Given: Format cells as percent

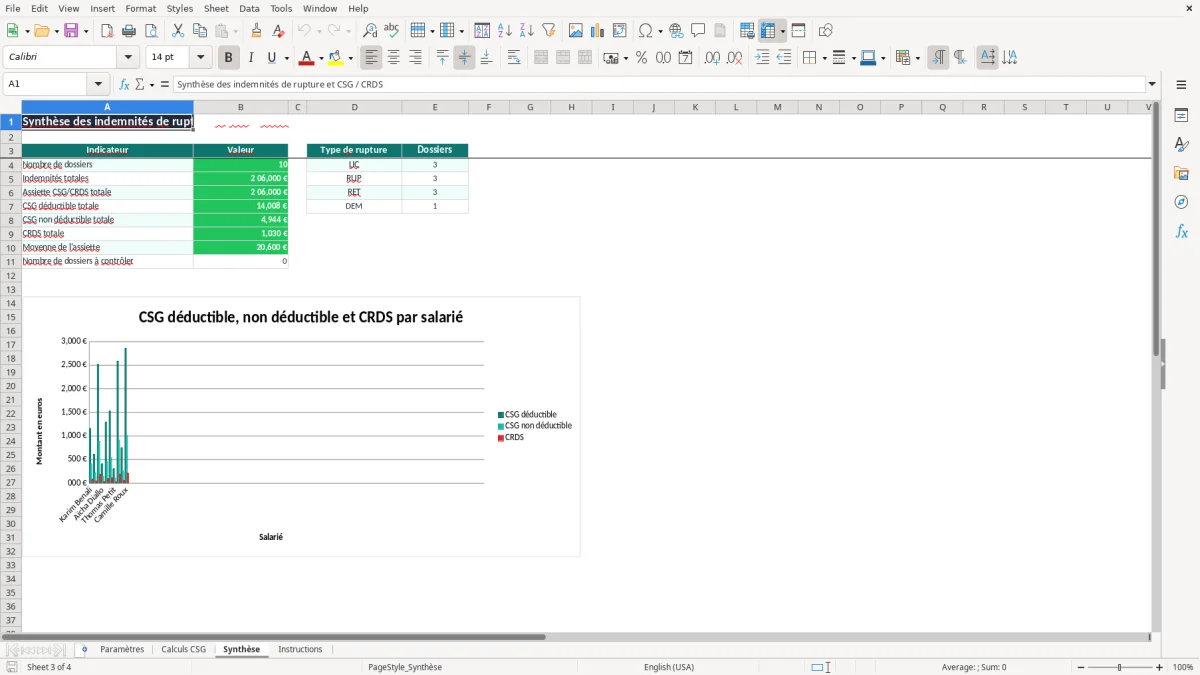Looking at the screenshot, I should click(x=641, y=58).
